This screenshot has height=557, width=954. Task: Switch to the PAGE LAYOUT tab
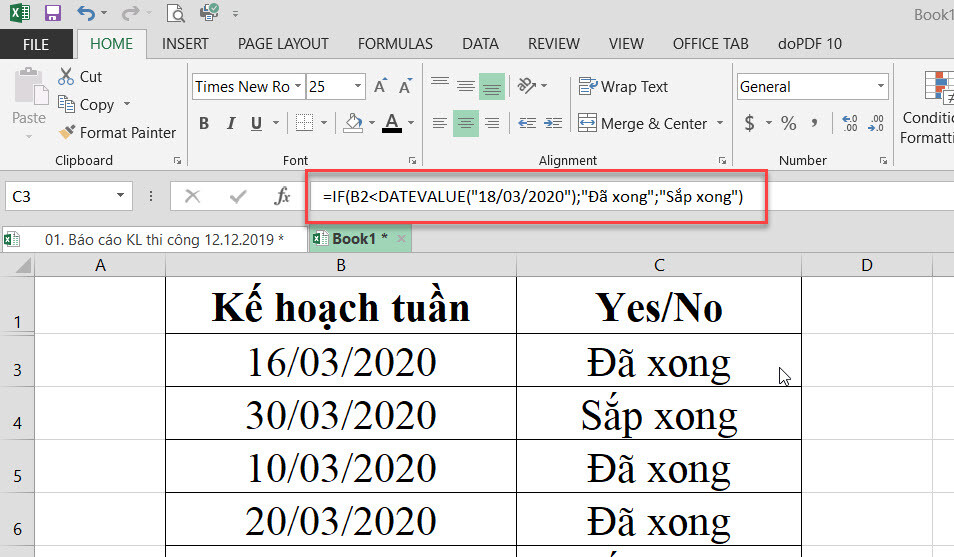[283, 44]
